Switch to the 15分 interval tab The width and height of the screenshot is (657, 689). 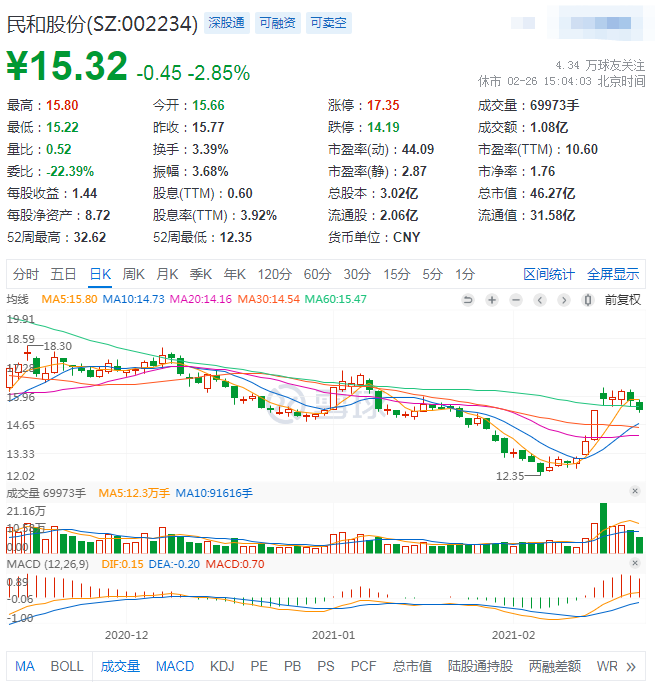tap(396, 274)
